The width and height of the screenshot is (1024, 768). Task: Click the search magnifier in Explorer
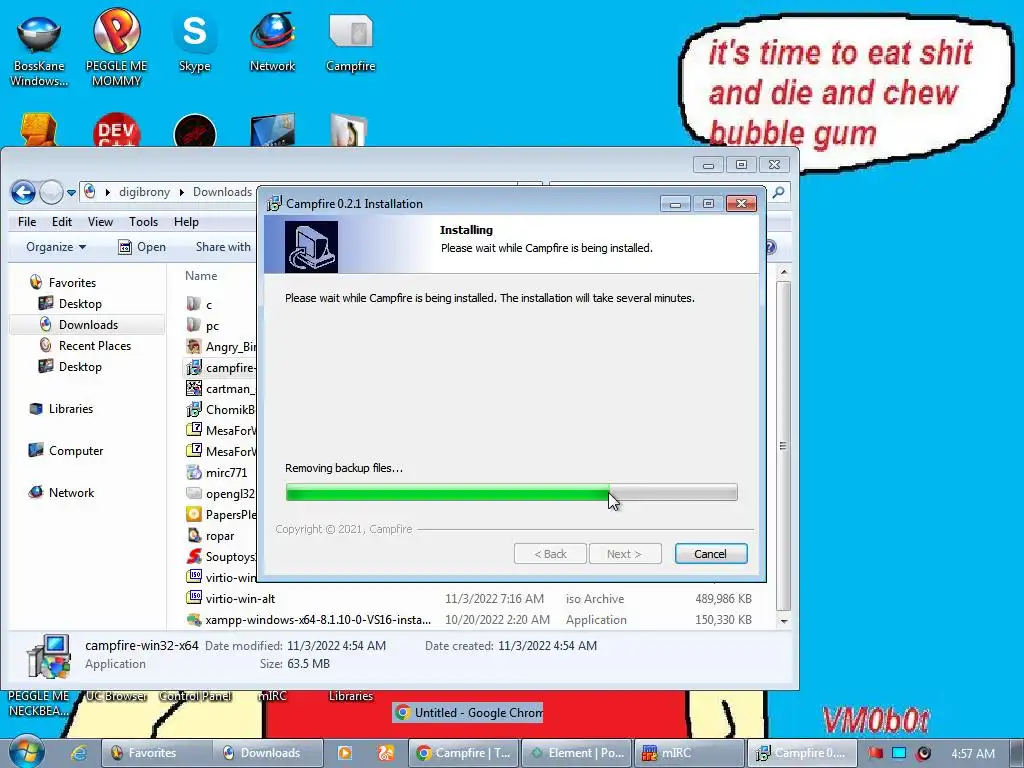[778, 193]
